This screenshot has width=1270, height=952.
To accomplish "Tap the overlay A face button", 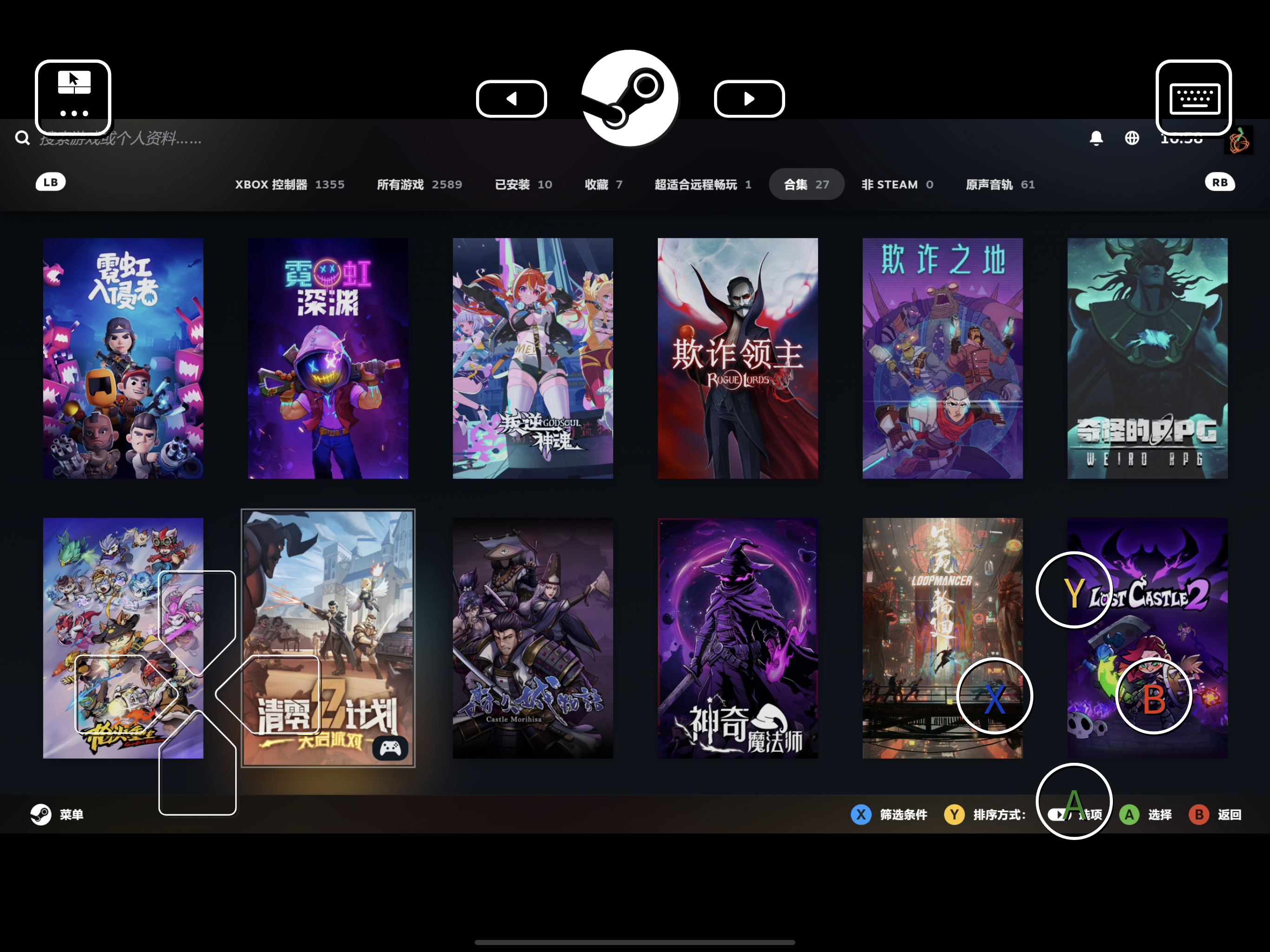I will (x=1074, y=801).
